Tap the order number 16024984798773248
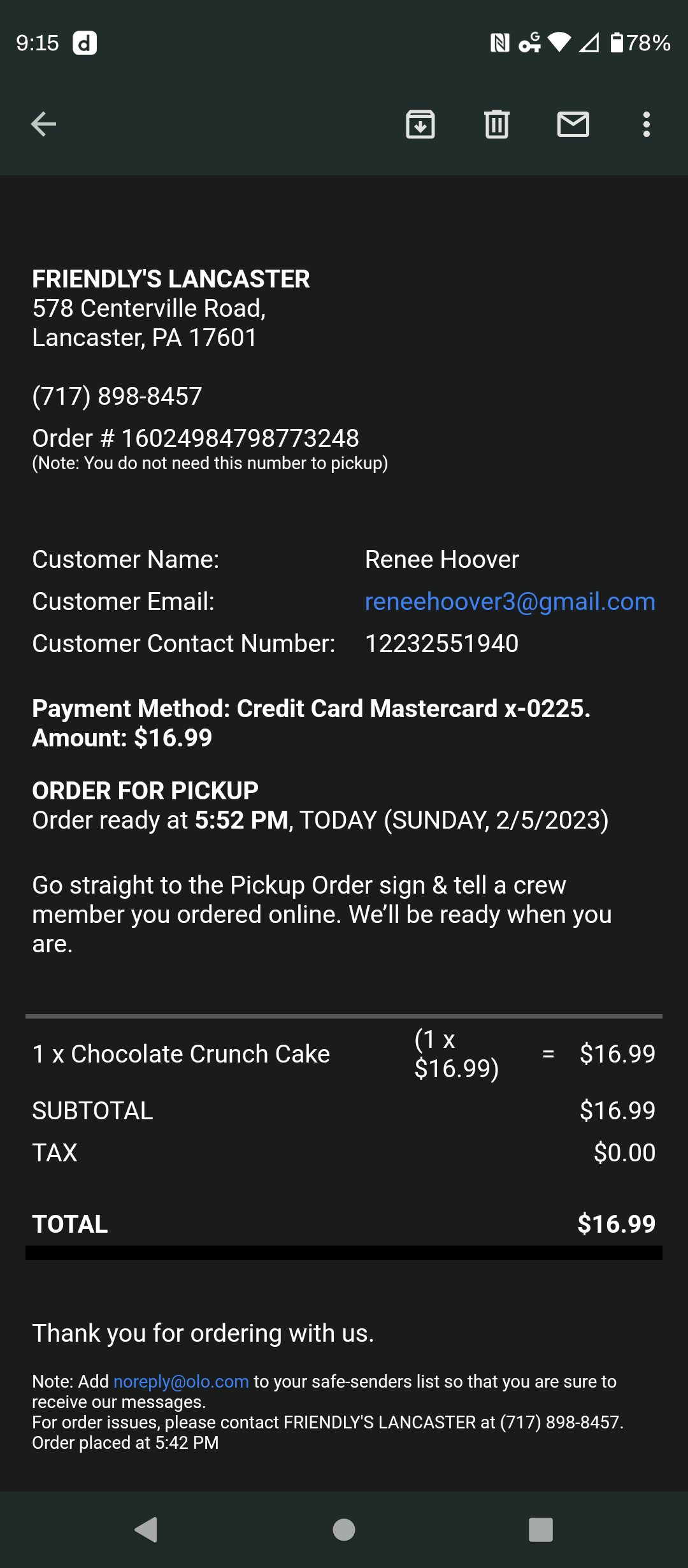Image resolution: width=688 pixels, height=1568 pixels. [240, 439]
